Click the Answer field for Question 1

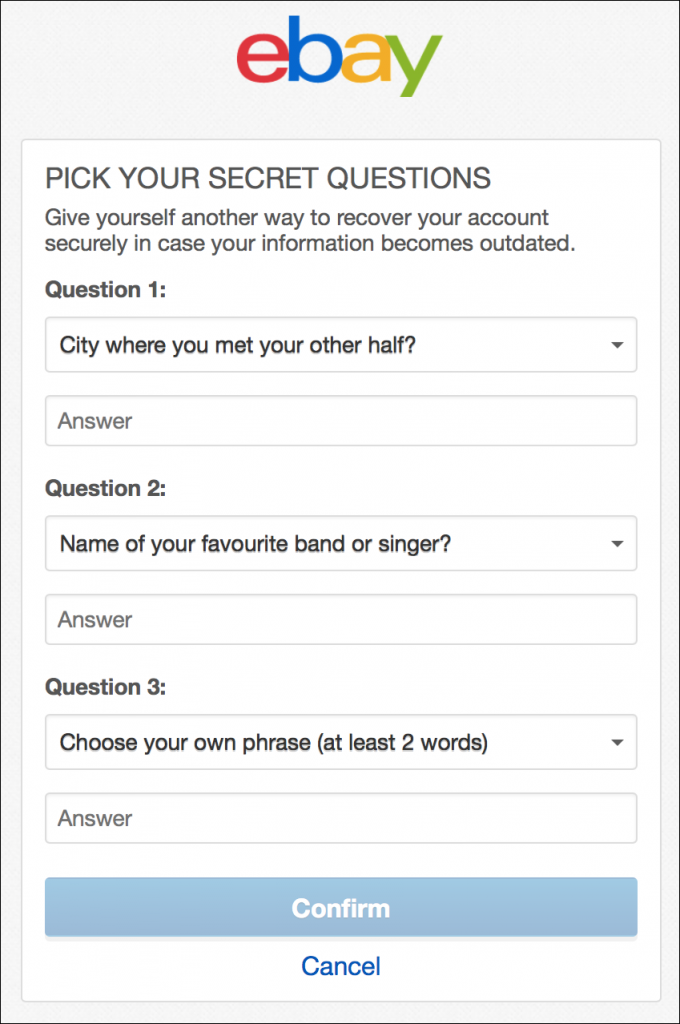click(340, 420)
